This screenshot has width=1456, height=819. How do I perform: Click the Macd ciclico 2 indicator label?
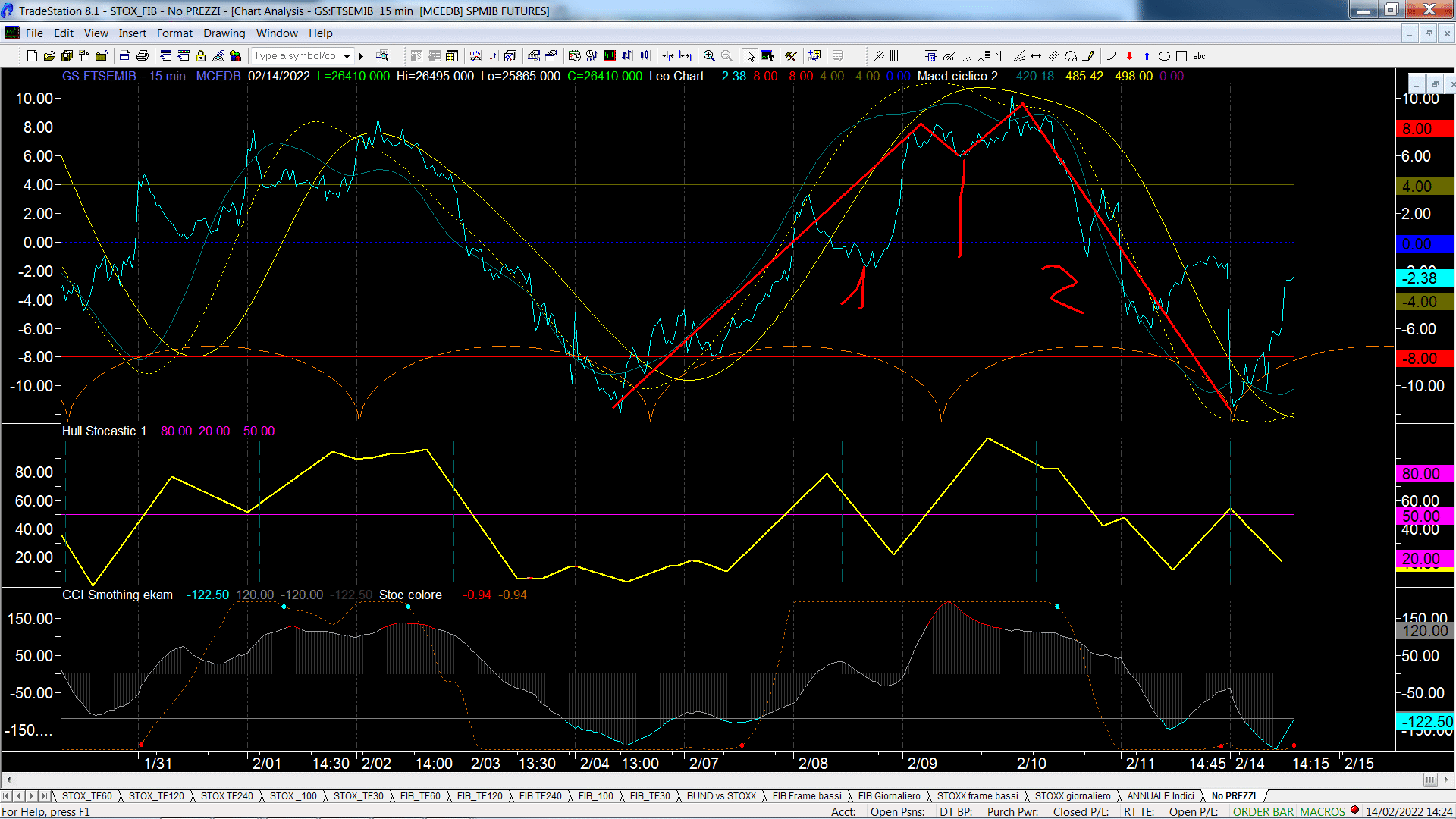tap(957, 76)
